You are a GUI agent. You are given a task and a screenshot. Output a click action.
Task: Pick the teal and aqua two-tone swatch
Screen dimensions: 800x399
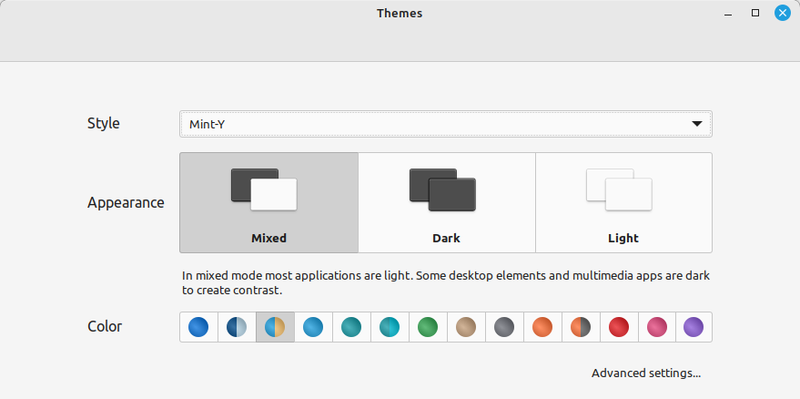[x=390, y=327]
